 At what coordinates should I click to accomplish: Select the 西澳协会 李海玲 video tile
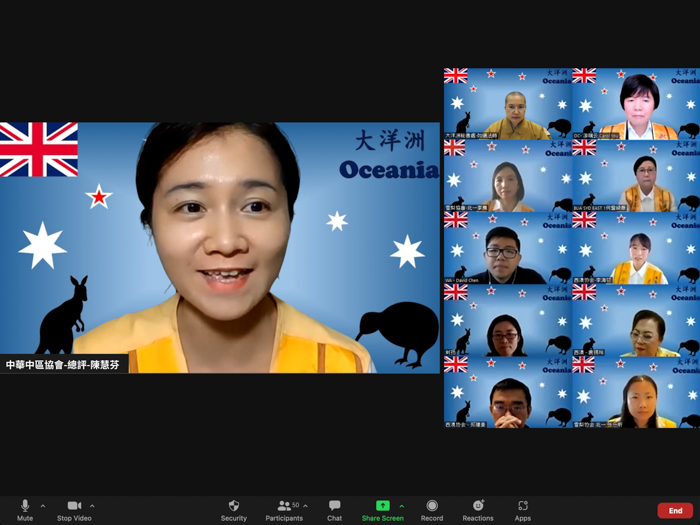coord(636,248)
